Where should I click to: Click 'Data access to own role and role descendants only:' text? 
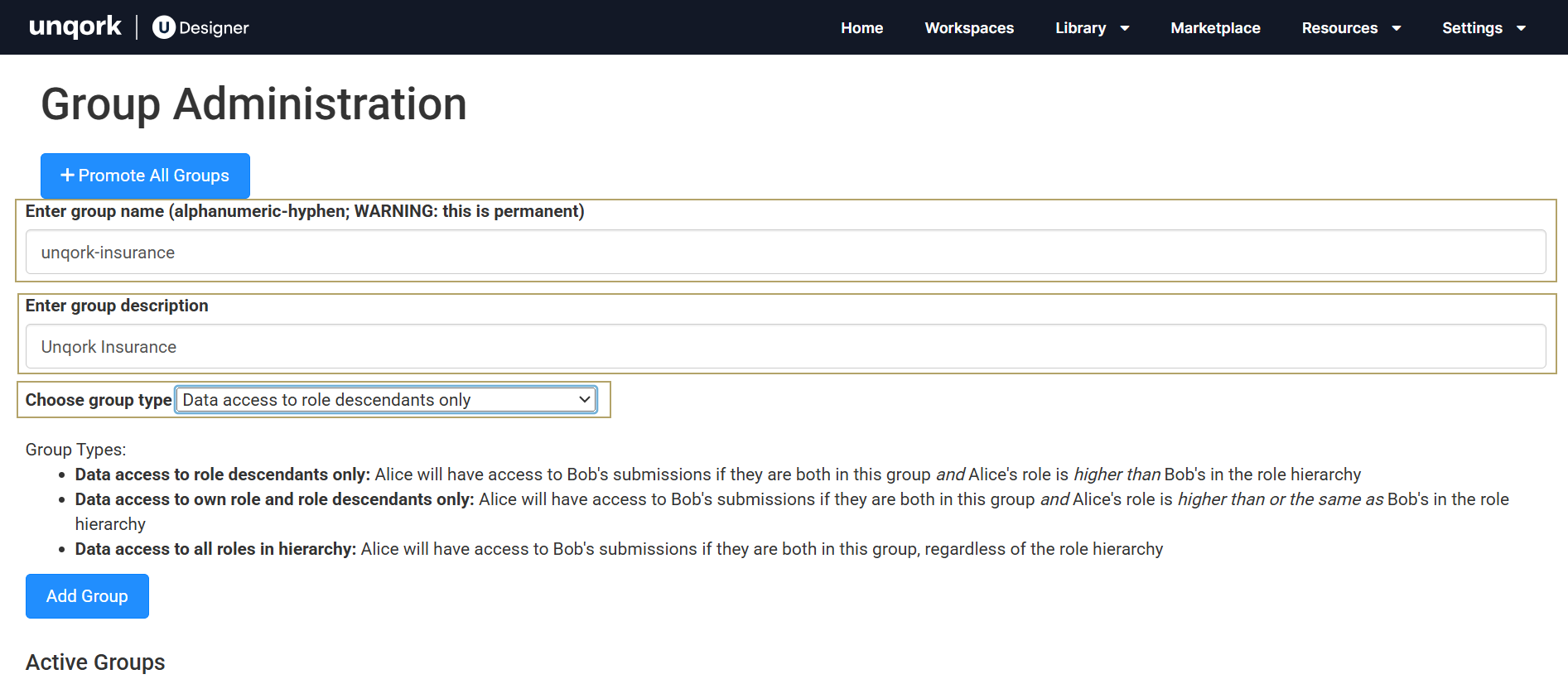pos(274,499)
